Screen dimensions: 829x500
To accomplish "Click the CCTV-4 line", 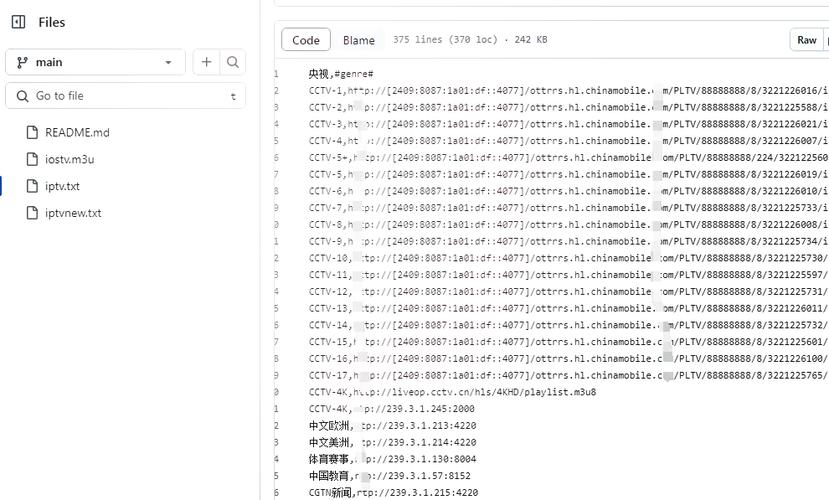I will click(569, 141).
